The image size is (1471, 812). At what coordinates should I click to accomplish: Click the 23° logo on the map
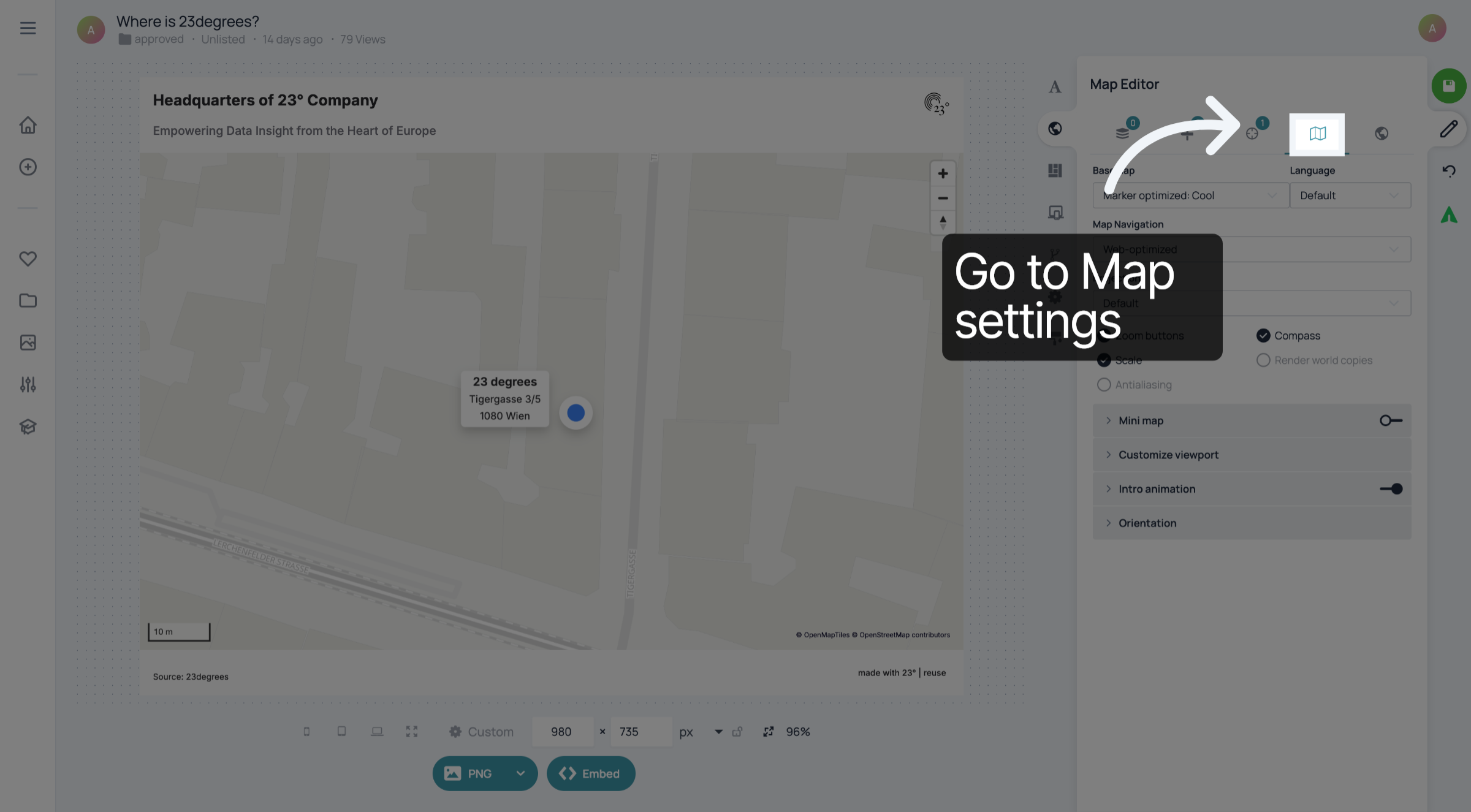[x=936, y=104]
